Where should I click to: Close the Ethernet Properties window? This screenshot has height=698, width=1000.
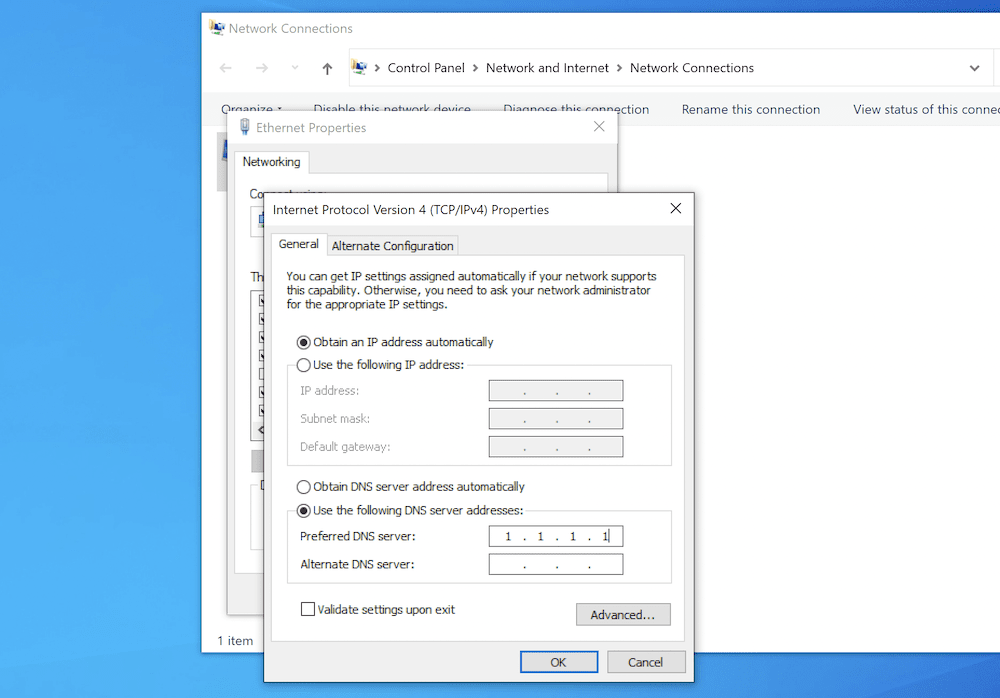pos(599,126)
